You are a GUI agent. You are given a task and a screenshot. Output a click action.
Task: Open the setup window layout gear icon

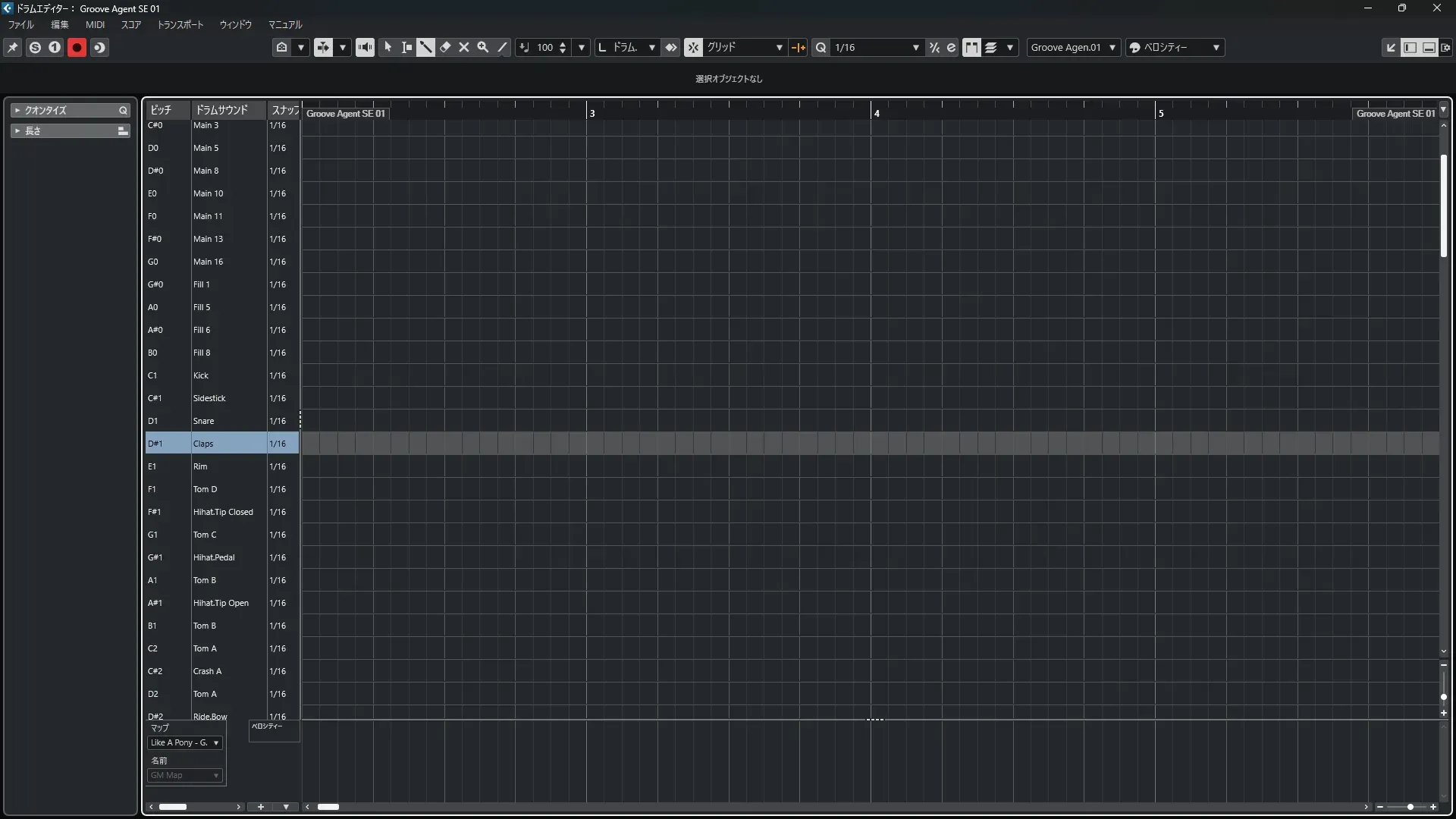tap(1445, 47)
